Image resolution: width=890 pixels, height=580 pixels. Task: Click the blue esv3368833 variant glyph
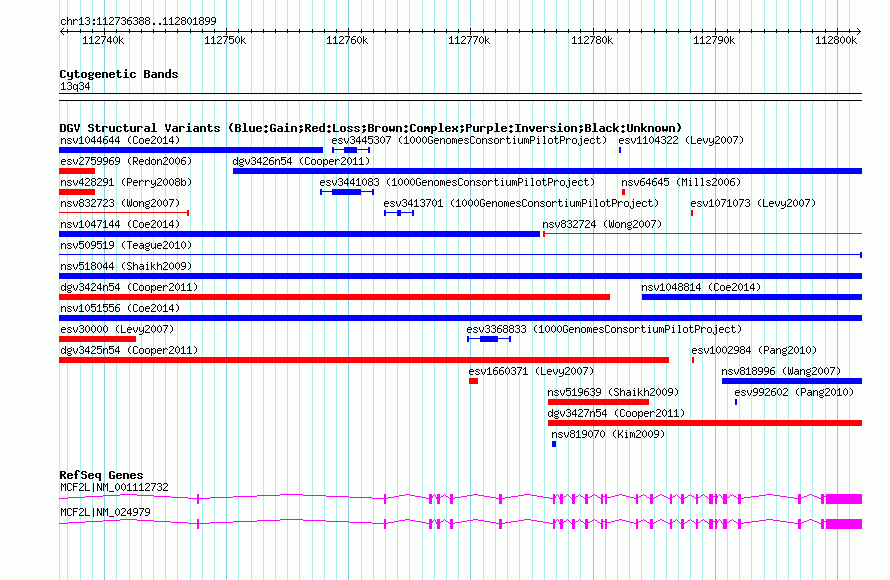tap(489, 339)
